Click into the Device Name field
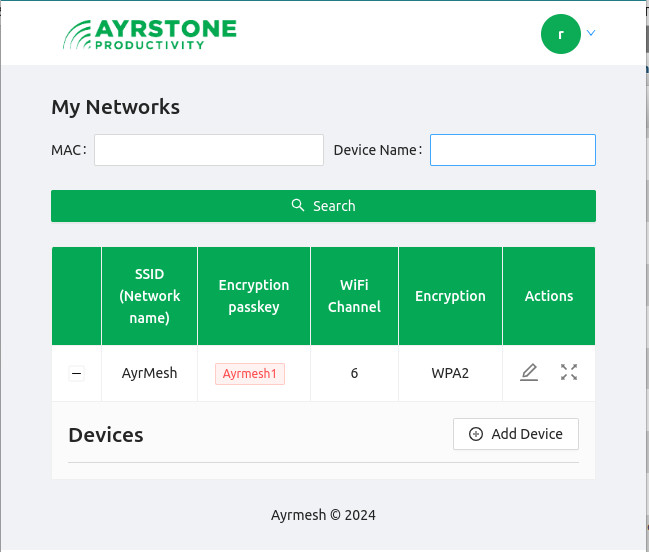 pyautogui.click(x=512, y=150)
